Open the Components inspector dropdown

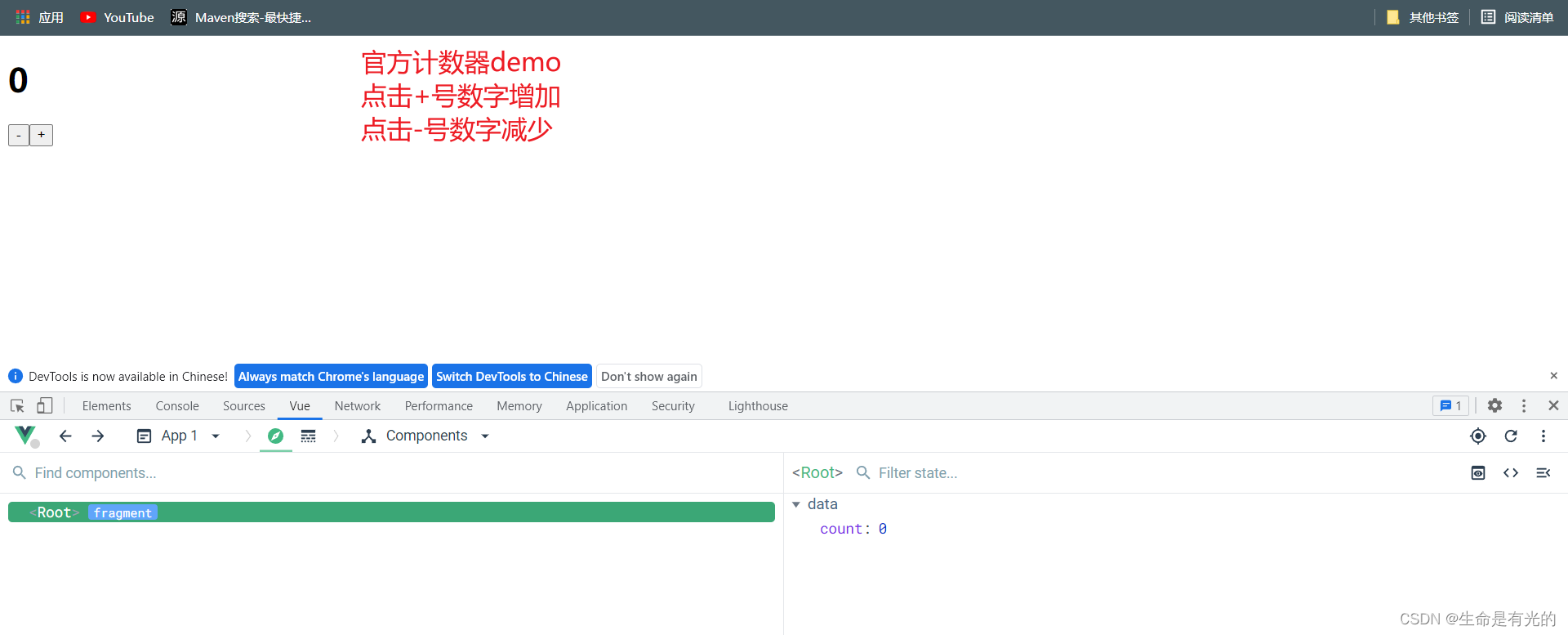pyautogui.click(x=425, y=436)
